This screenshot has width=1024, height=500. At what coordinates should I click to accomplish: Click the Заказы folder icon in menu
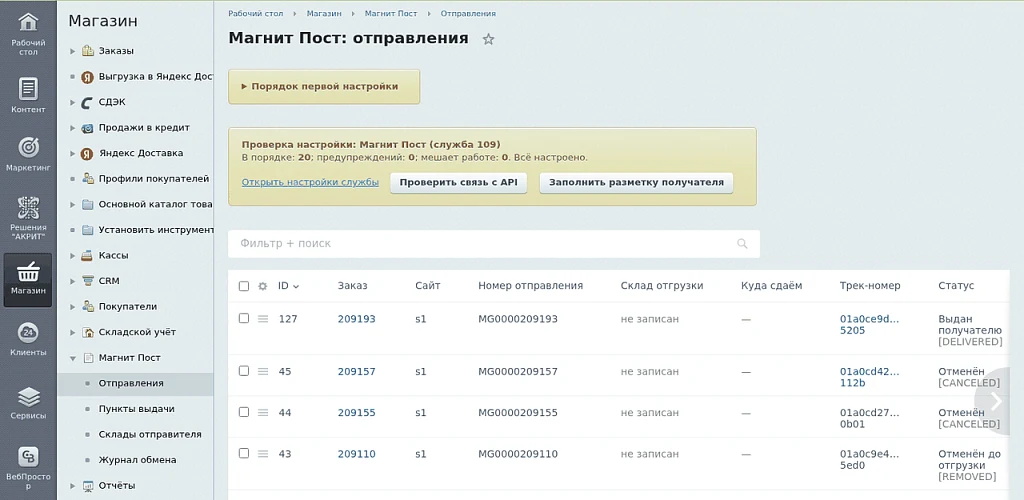tap(88, 51)
